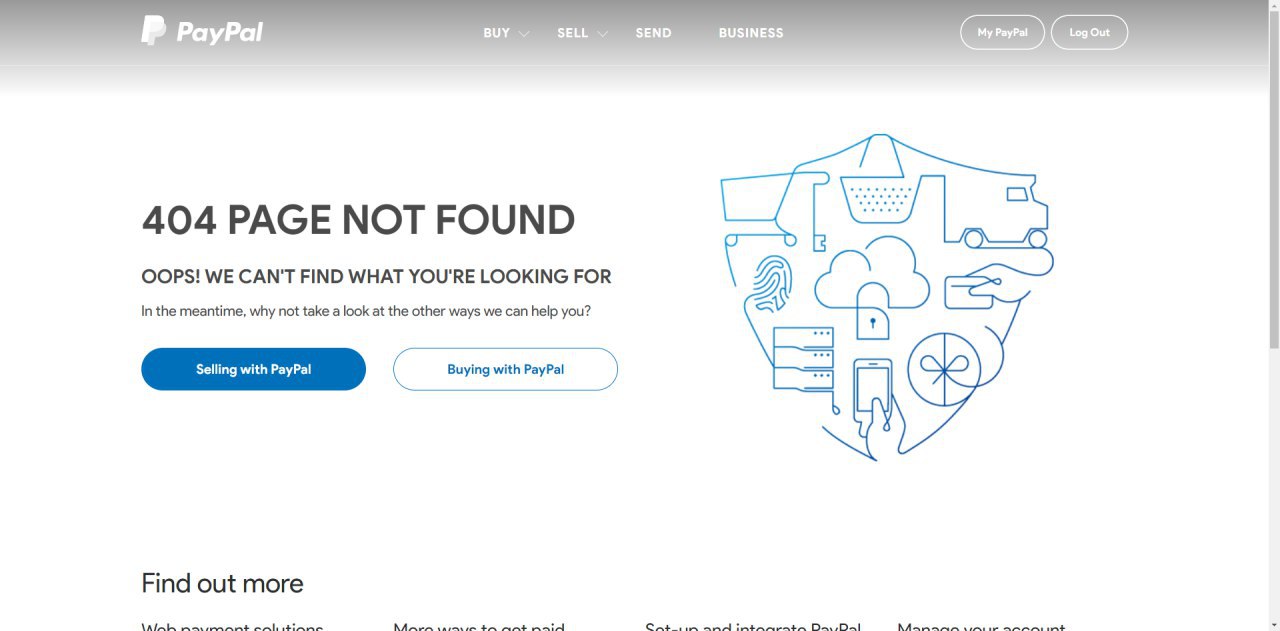Click the gift ribbon circle icon
Screen dimensions: 1280x631
coord(944,369)
